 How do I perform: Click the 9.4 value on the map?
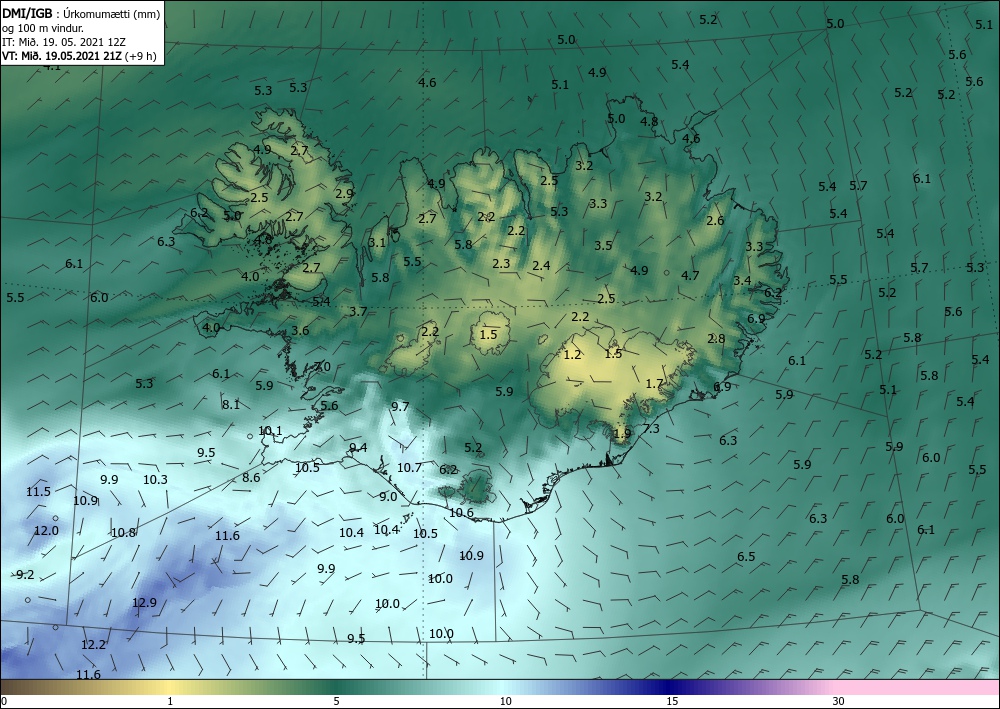point(358,447)
